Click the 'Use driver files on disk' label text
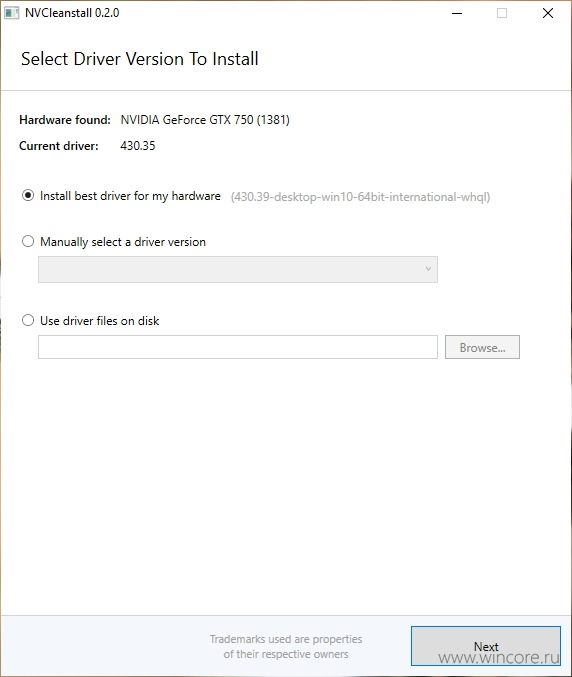The height and width of the screenshot is (677, 572). coord(100,321)
